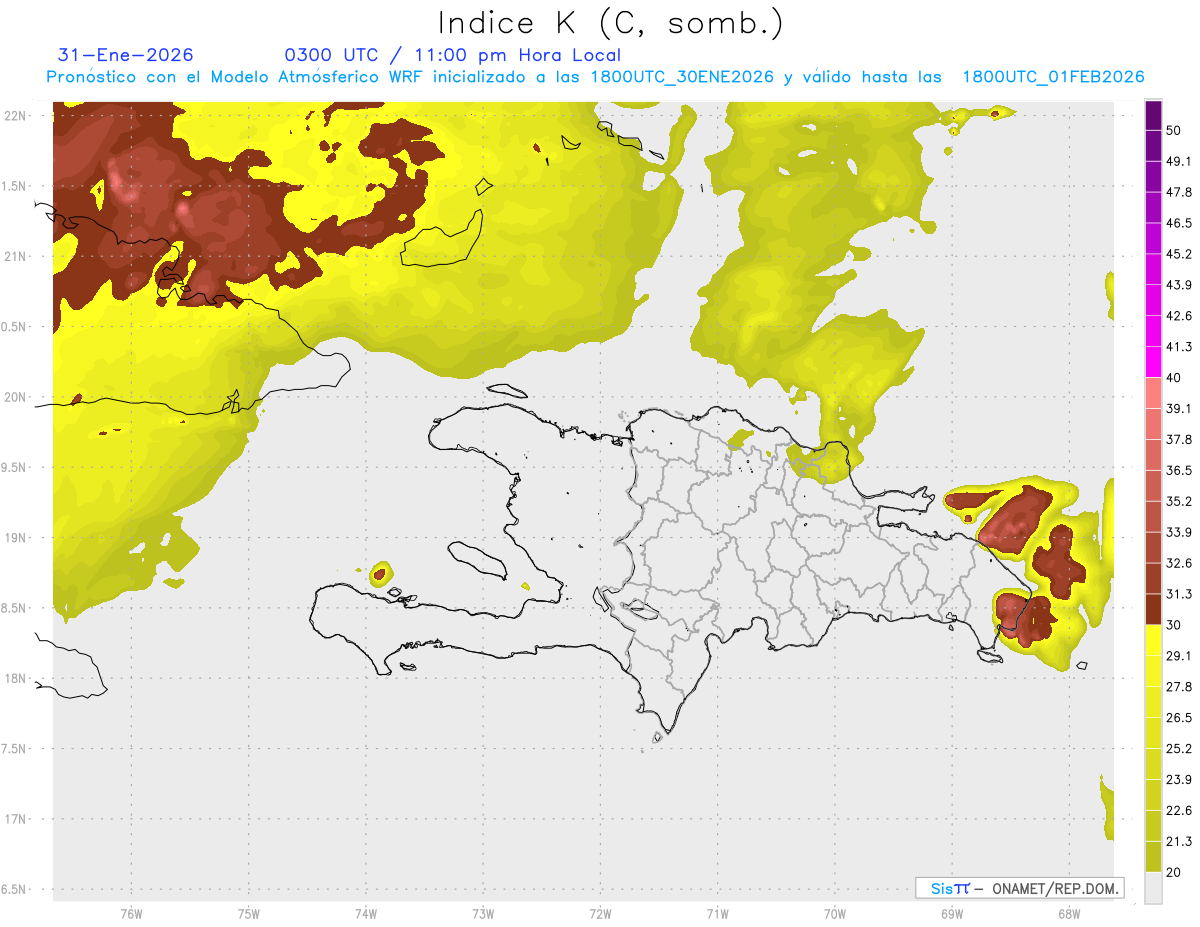This screenshot has height=927, width=1200.
Task: Click the ONAMET/REP.DOM. credit box
Action: (1019, 888)
